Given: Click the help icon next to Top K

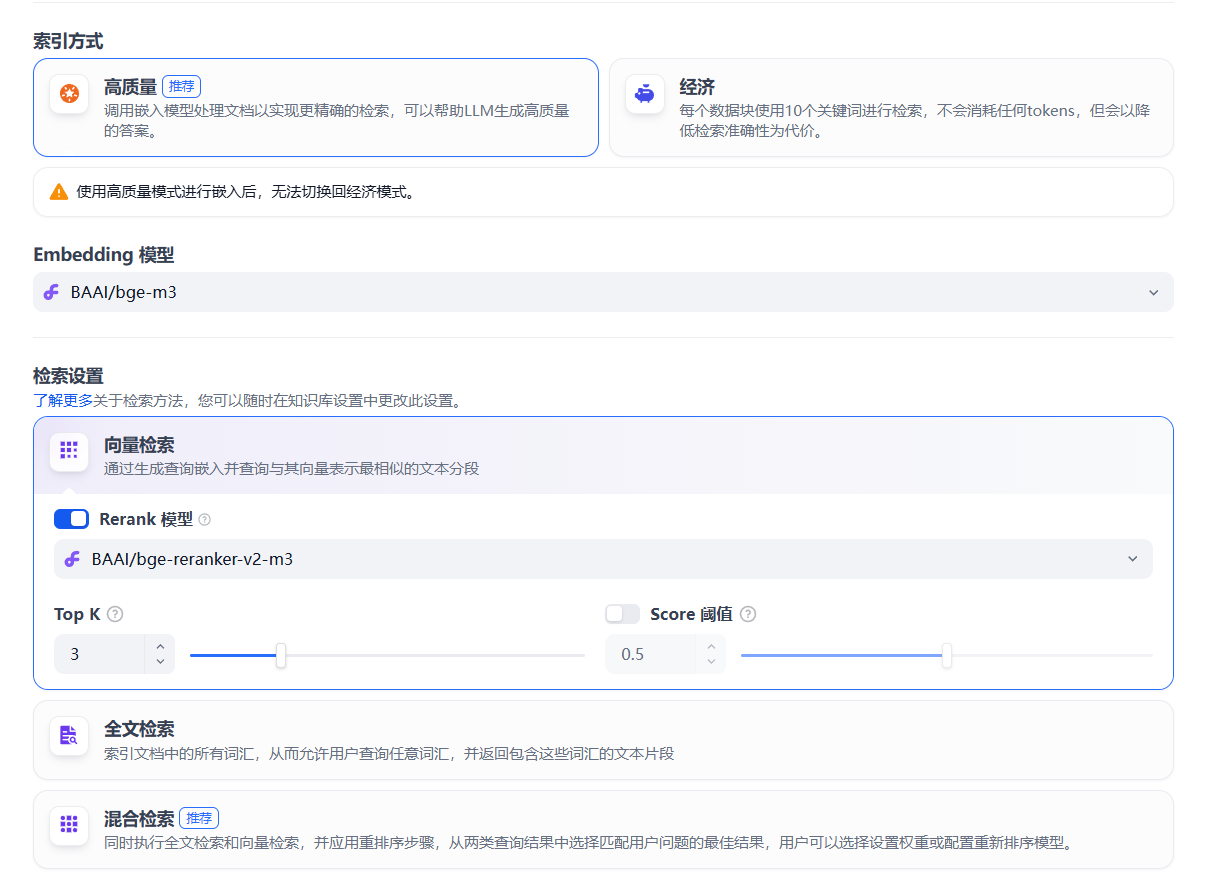Looking at the screenshot, I should click(x=115, y=614).
